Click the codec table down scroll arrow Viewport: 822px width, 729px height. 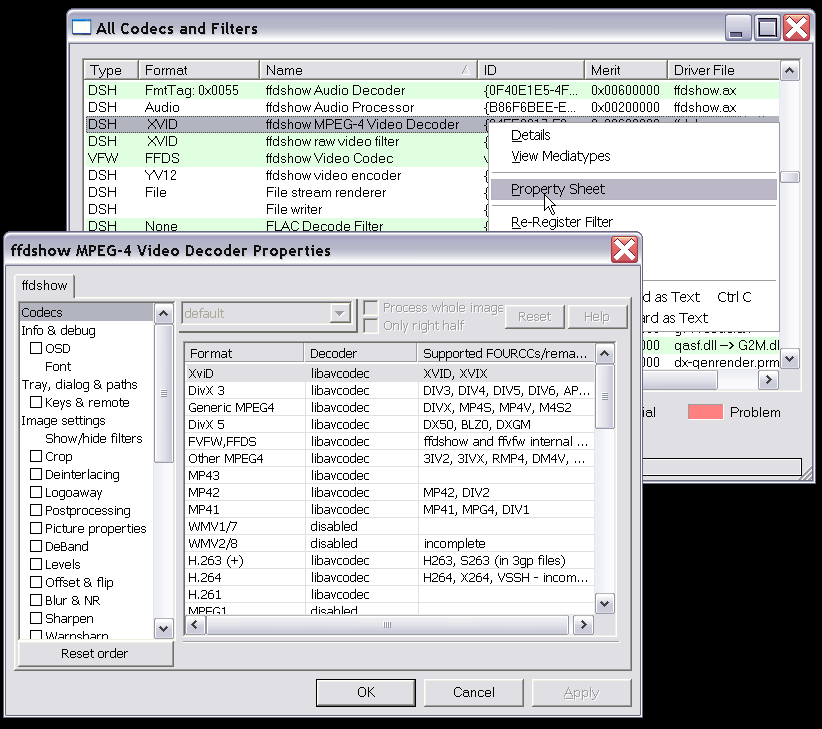(x=604, y=603)
